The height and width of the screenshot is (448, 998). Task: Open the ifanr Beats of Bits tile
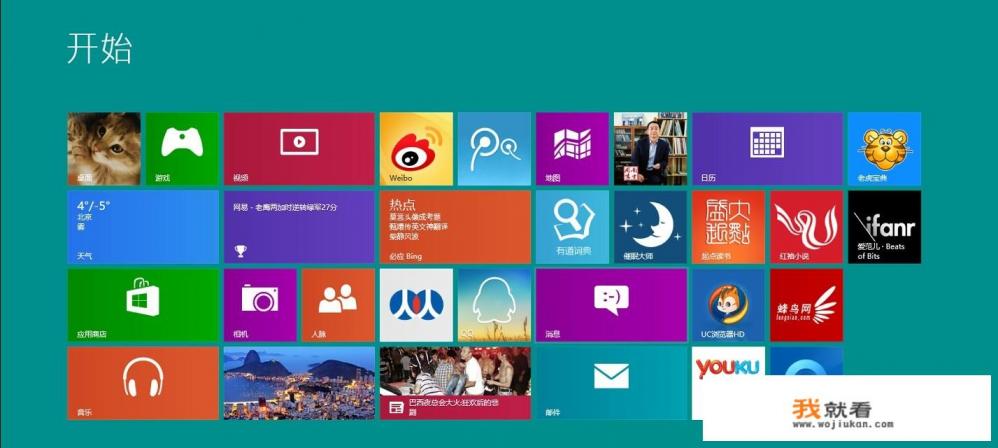point(884,227)
